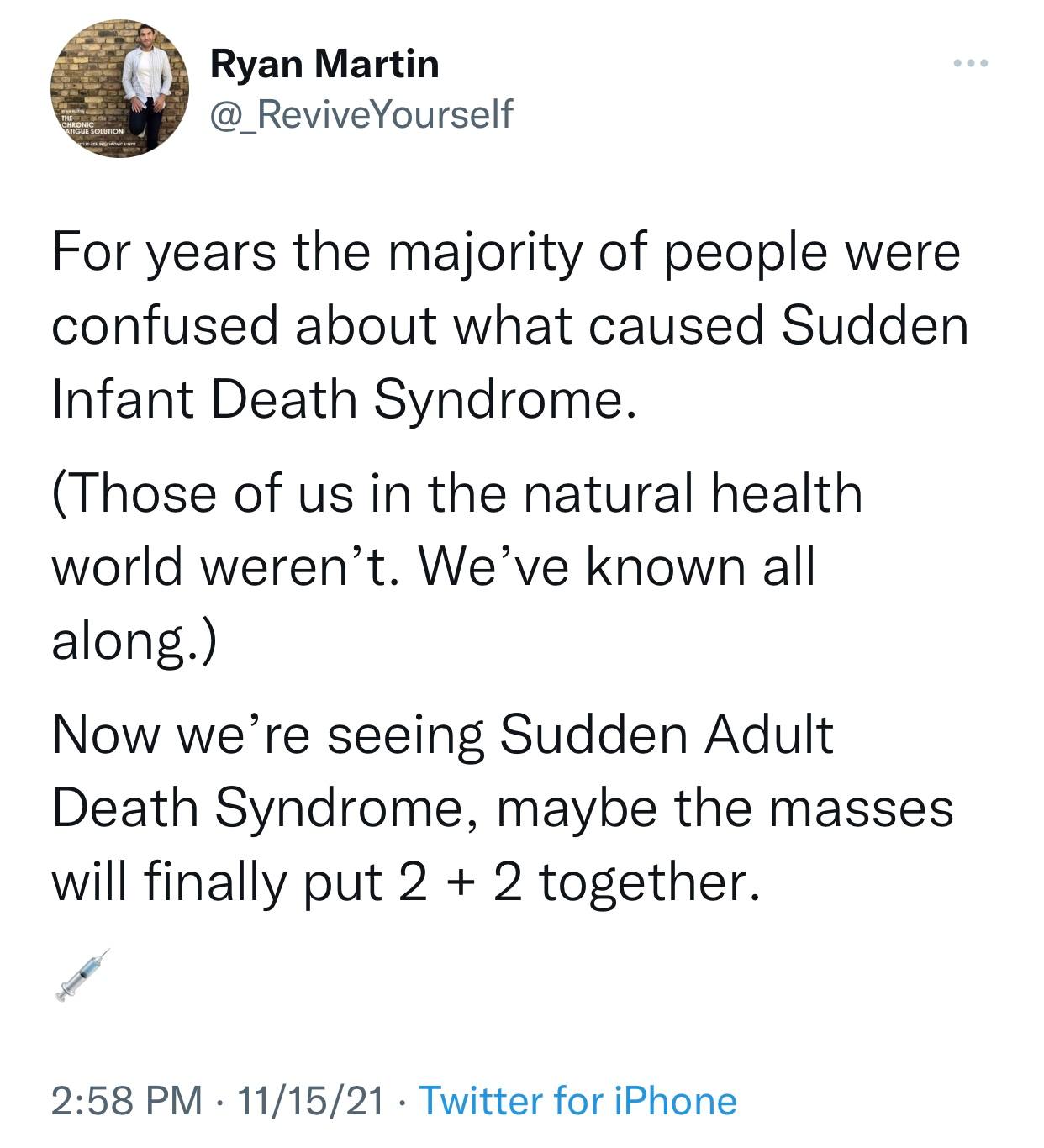Screen dimensions: 1044x1148
Task: Open the tweet's three-dot more options menu
Action: click(x=972, y=63)
